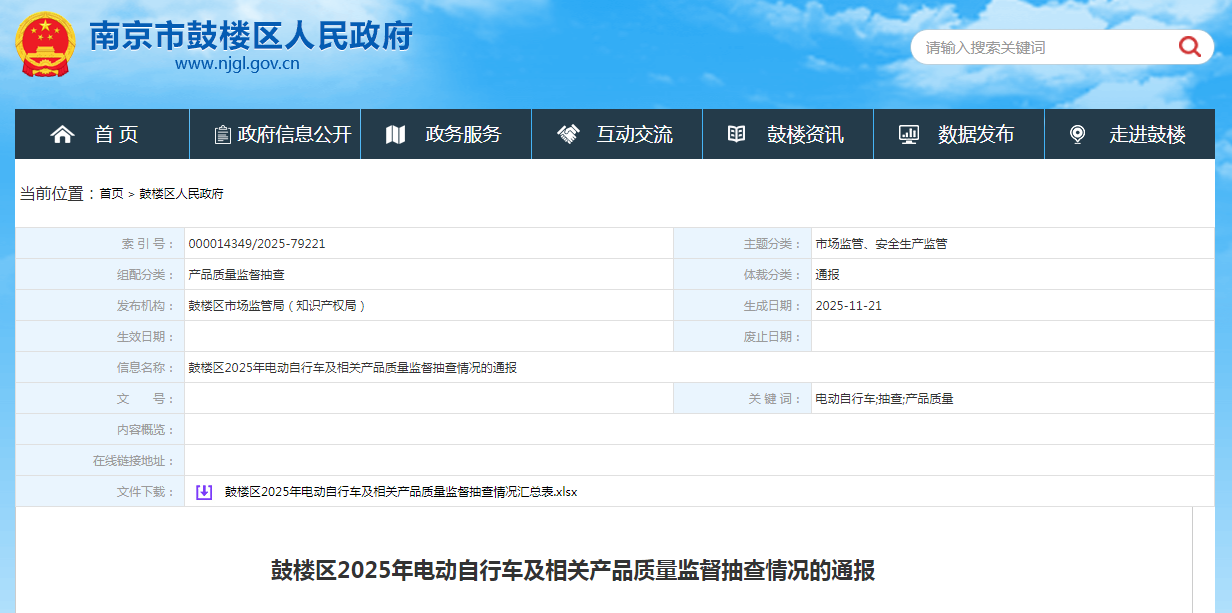Screen dimensions: 1232x613
Task: Click the information name value in table
Action: (352, 368)
